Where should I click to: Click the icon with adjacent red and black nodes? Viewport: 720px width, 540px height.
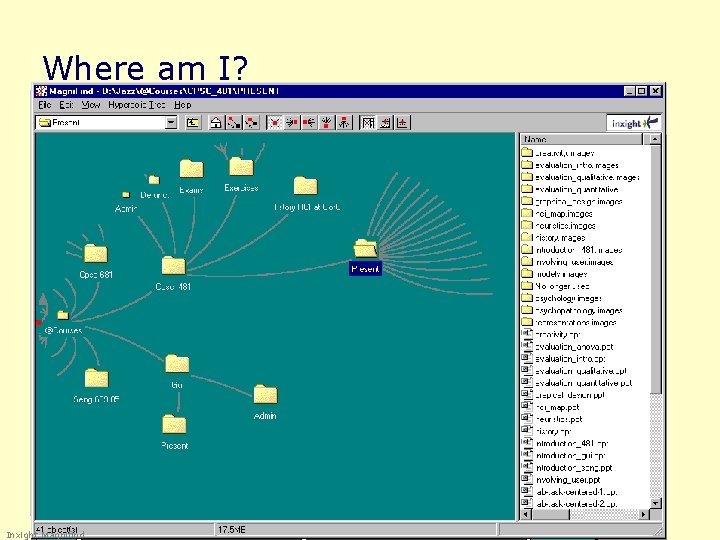(x=251, y=123)
